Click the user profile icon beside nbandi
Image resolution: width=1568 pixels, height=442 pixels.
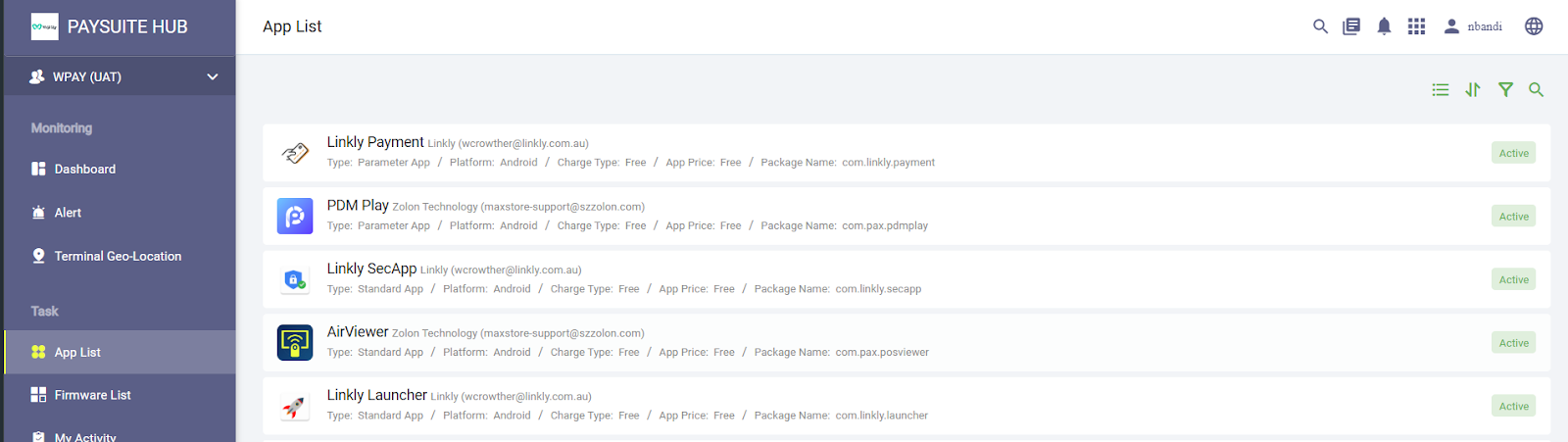1451,26
